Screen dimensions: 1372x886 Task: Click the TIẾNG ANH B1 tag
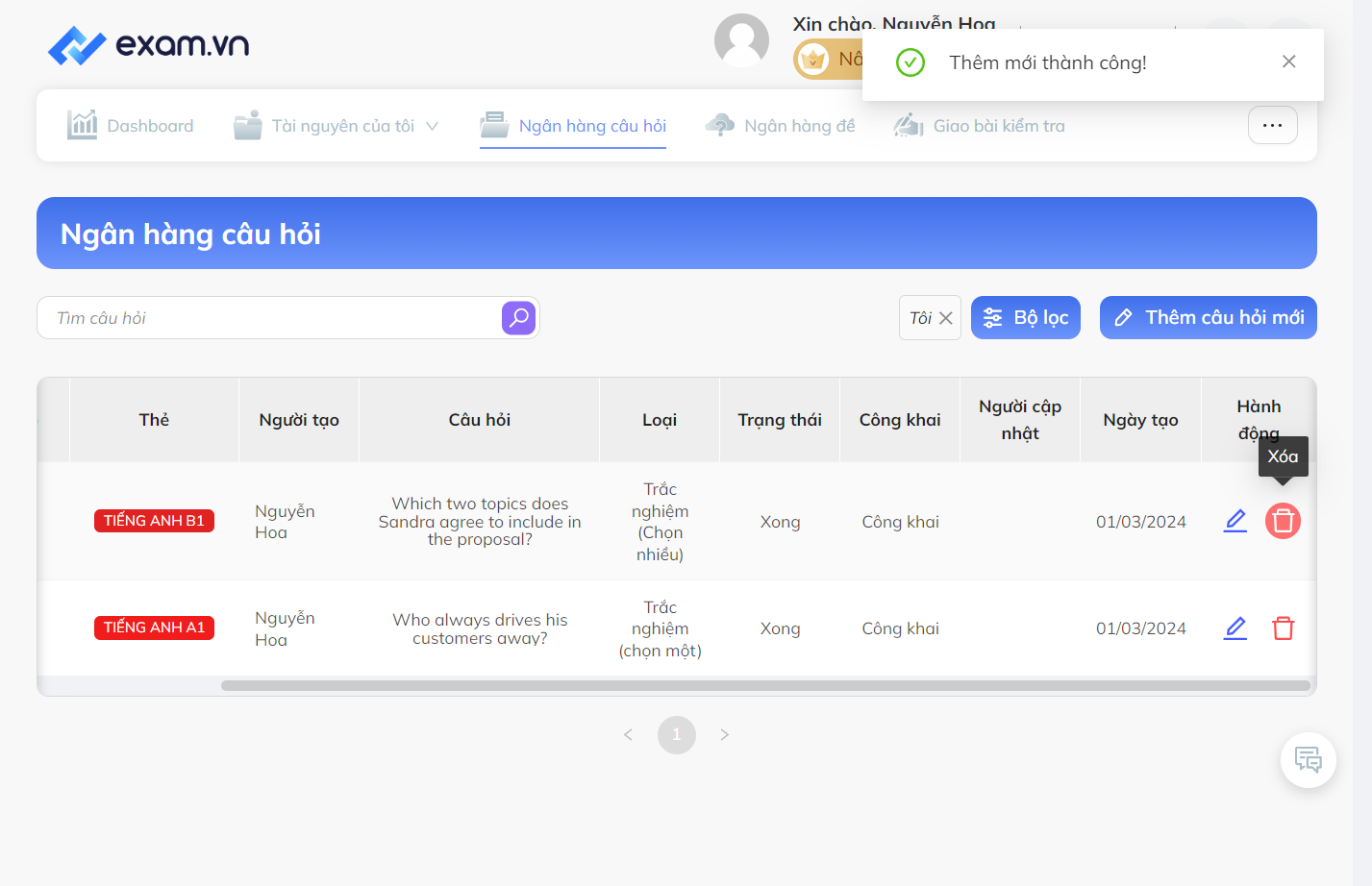154,521
